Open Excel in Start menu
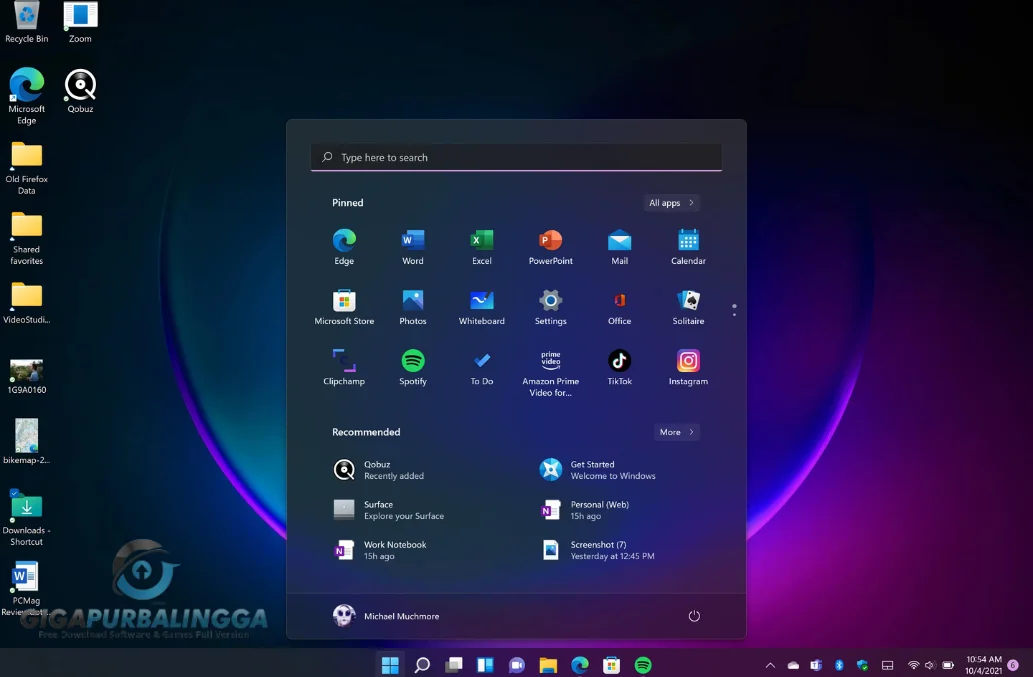Viewport: 1033px width, 677px height. click(482, 247)
